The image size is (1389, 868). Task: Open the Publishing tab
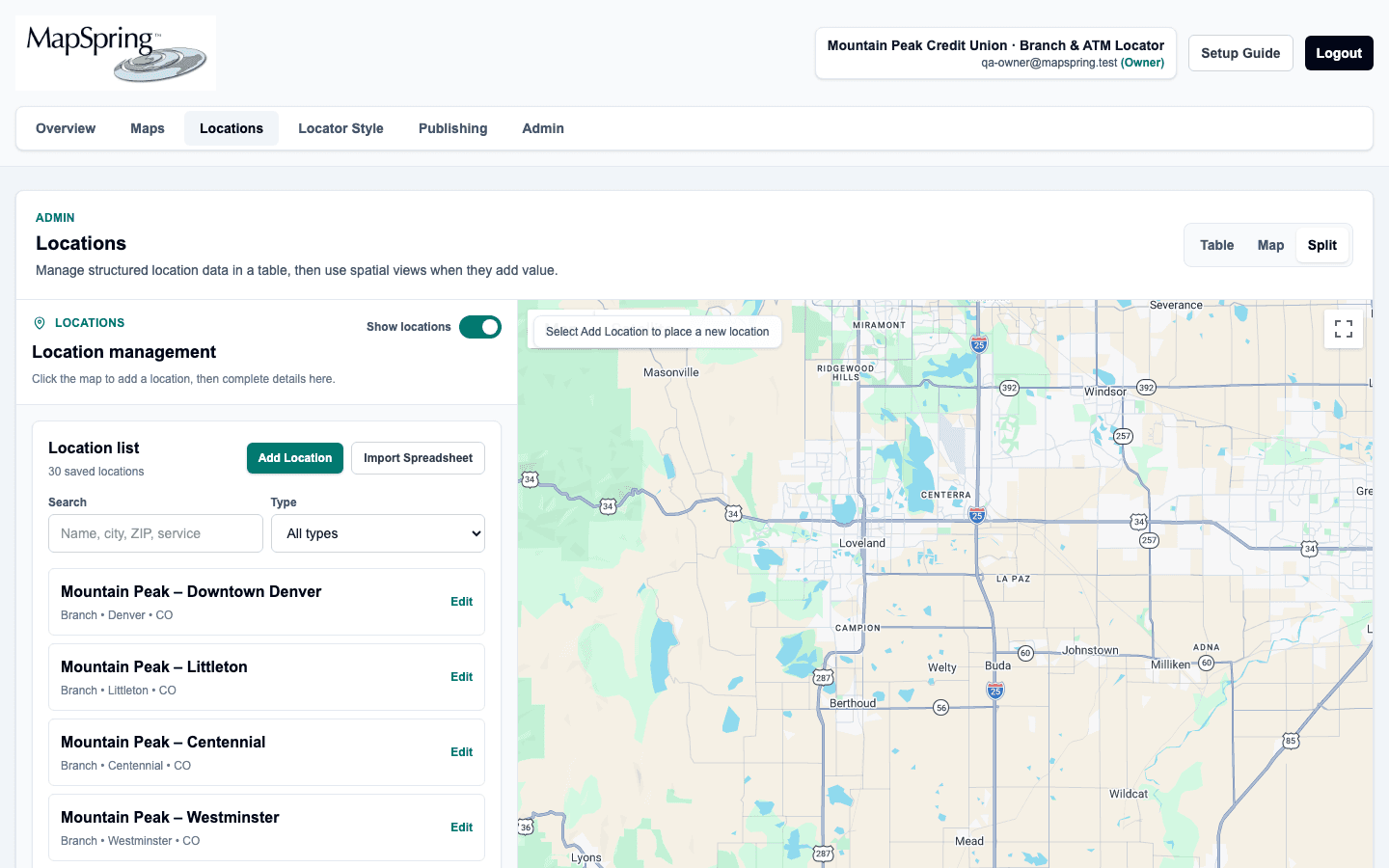tap(452, 128)
